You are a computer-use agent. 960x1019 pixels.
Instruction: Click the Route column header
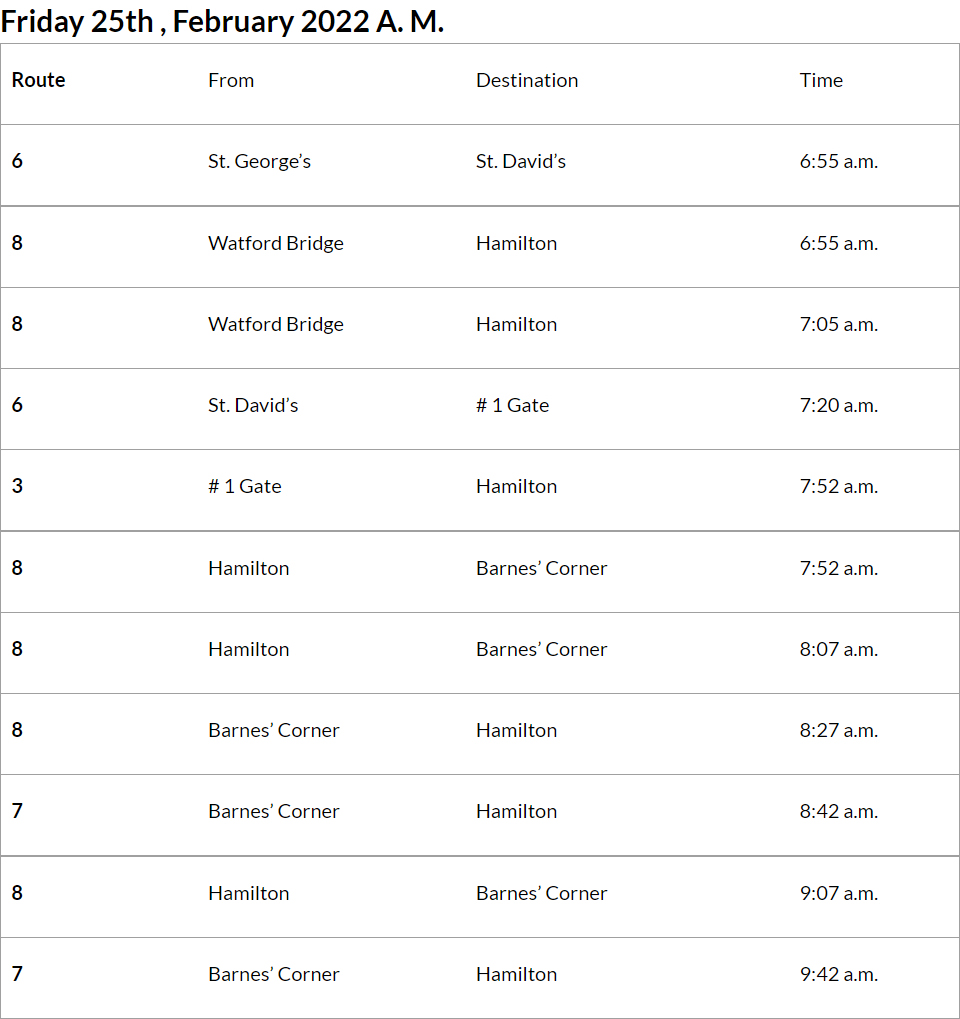pos(39,81)
